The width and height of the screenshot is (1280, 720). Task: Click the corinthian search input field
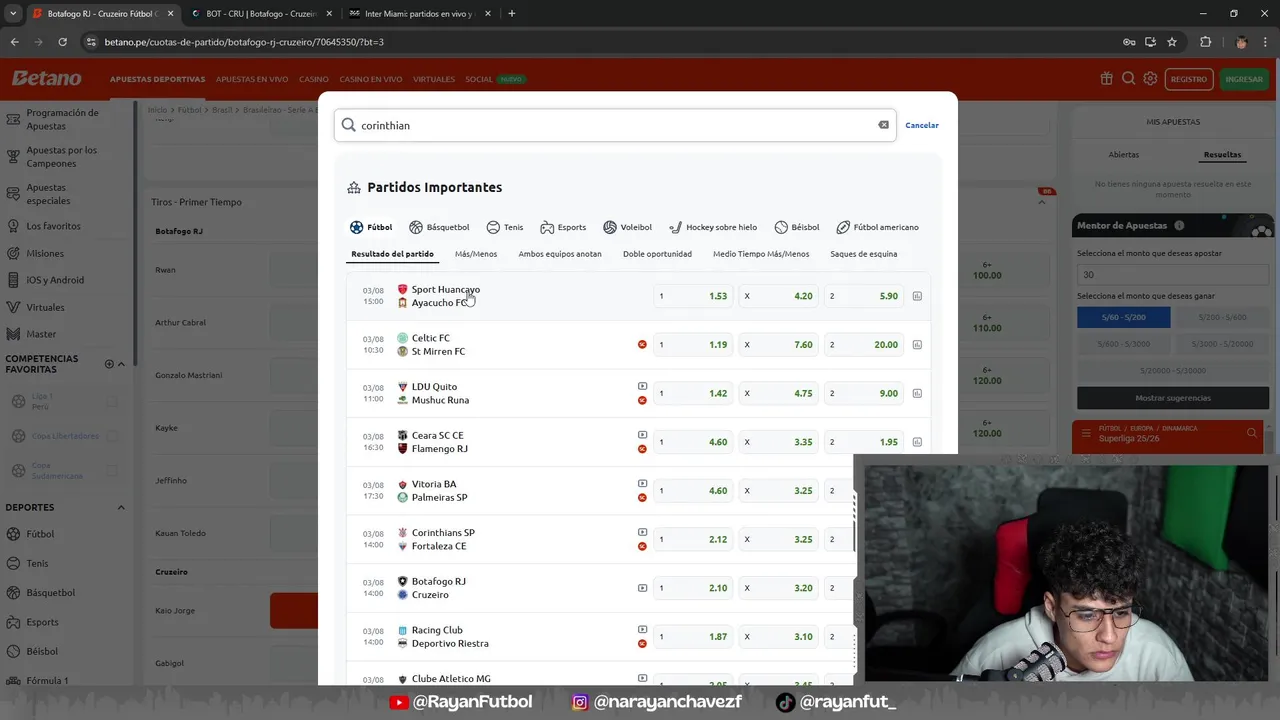[615, 125]
